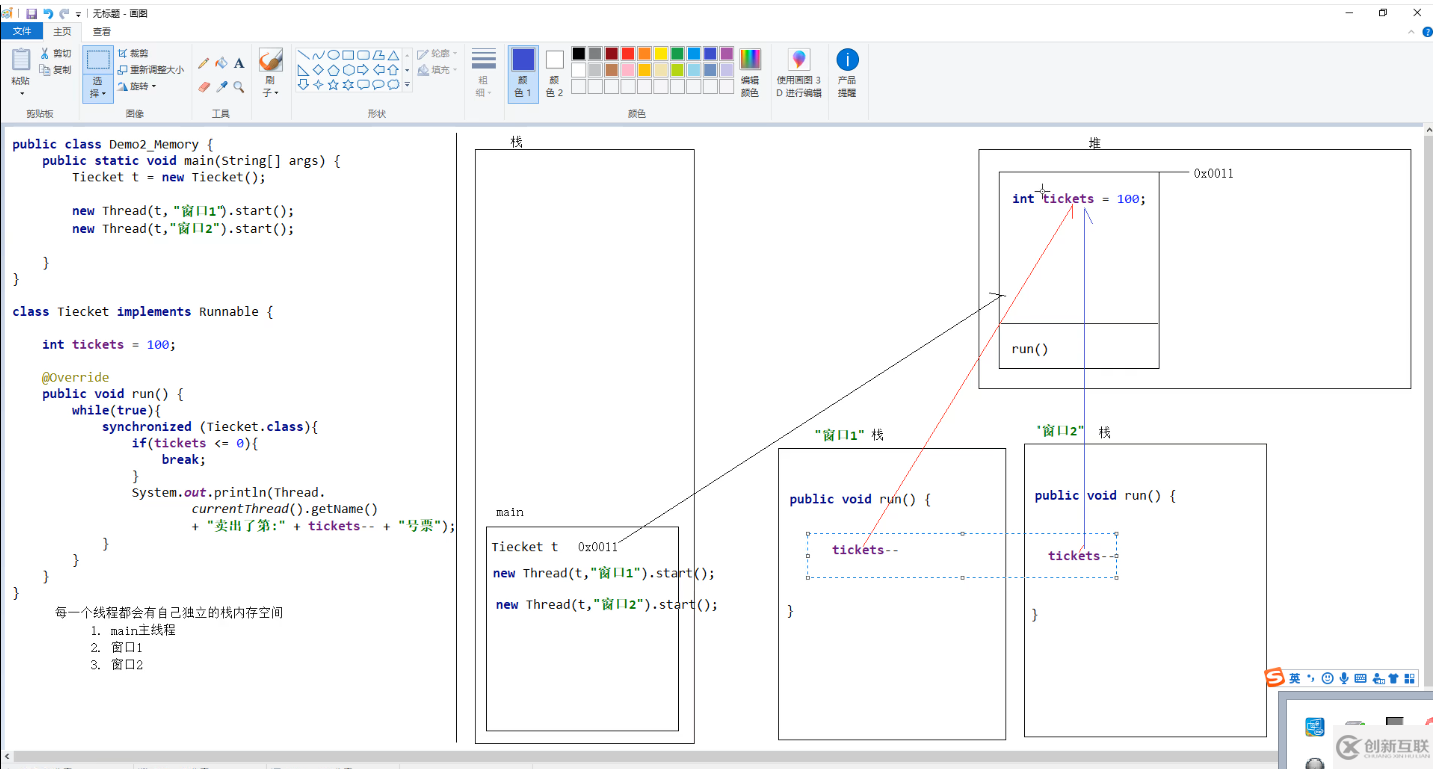Screen dimensions: 1433x769
Task: Set Color 1 (颜色 1) as active
Action: click(523, 72)
